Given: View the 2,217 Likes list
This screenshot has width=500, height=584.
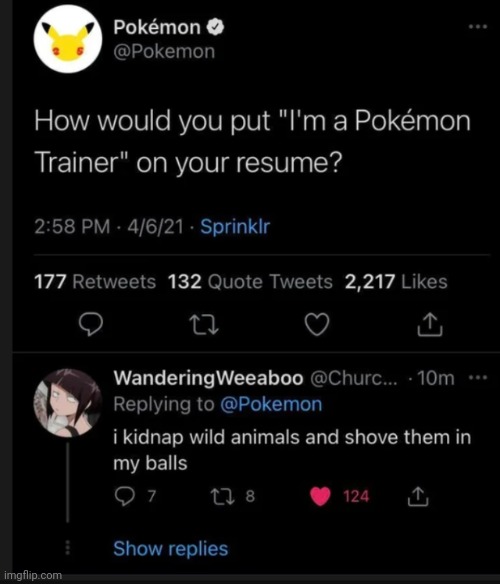Looking at the screenshot, I should point(396,282).
